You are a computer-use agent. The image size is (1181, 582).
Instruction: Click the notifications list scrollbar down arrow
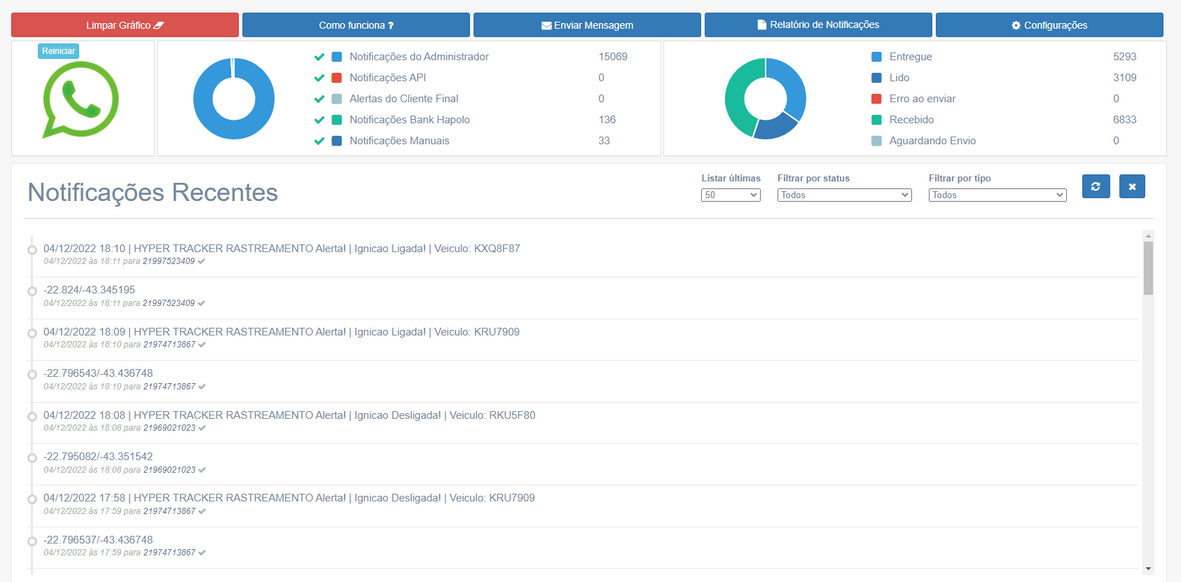(1148, 569)
